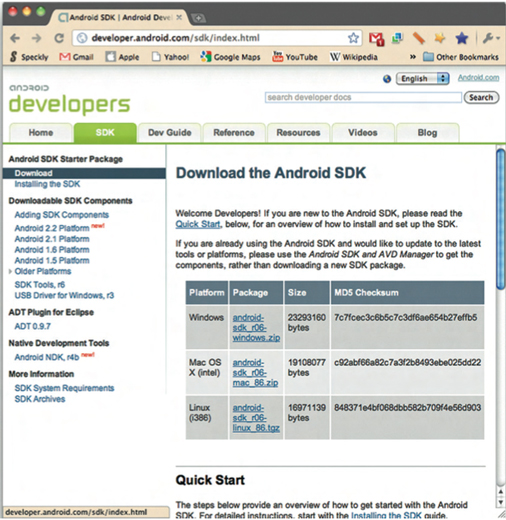
Task: Show hidden bookmarks with the double chevron
Action: pos(413,57)
